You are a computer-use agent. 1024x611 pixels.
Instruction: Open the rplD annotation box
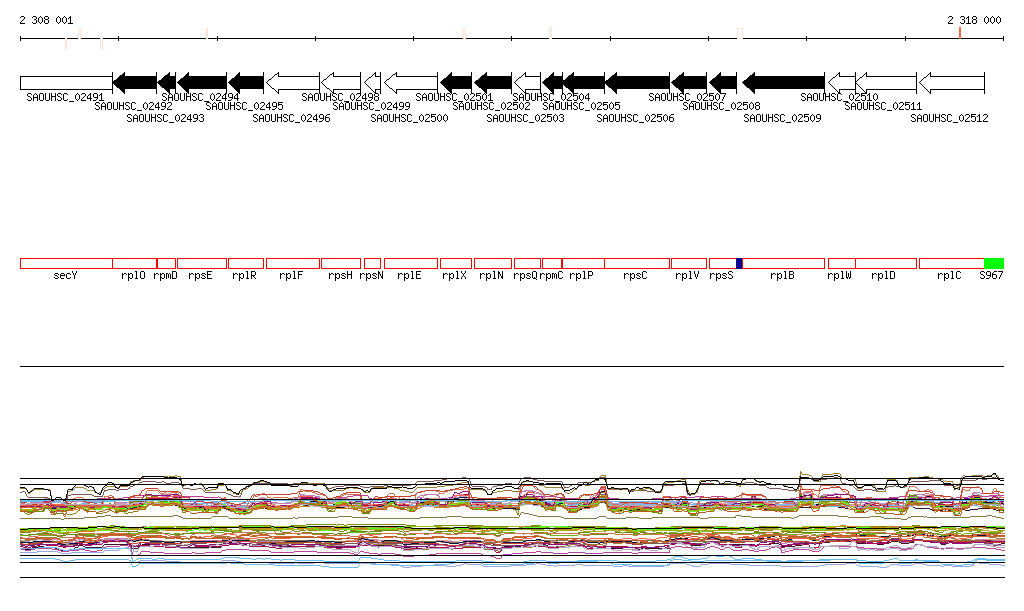[886, 263]
